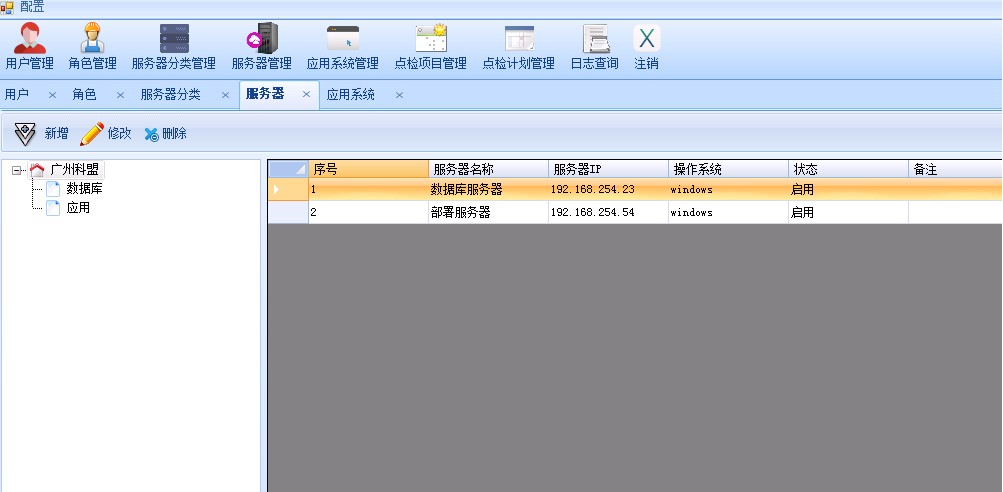
Task: Click windows cell in 部署服务器 row
Action: click(x=729, y=212)
